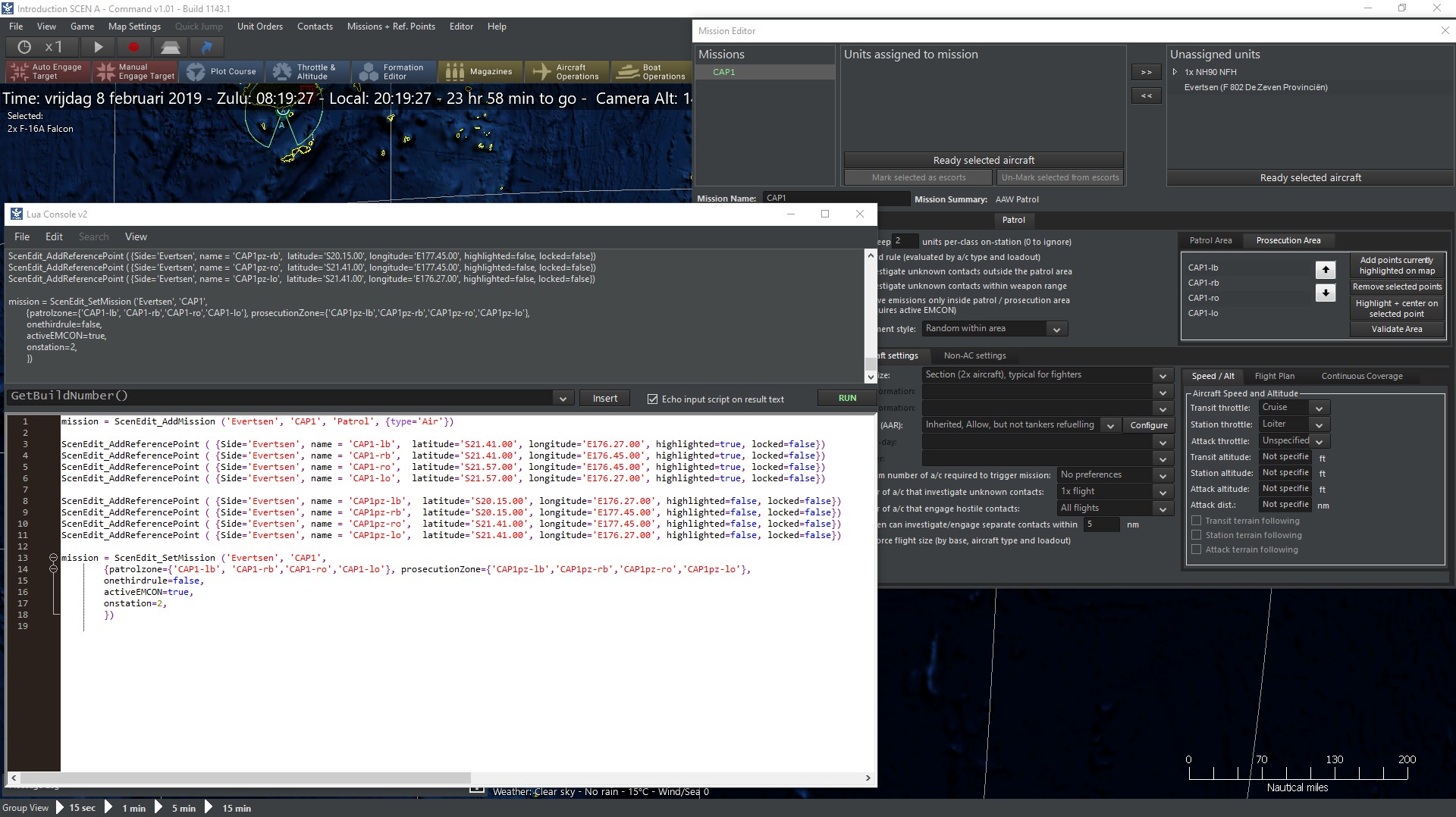The width and height of the screenshot is (1456, 817).
Task: Click the Insert button in Lua Console
Action: coord(605,399)
